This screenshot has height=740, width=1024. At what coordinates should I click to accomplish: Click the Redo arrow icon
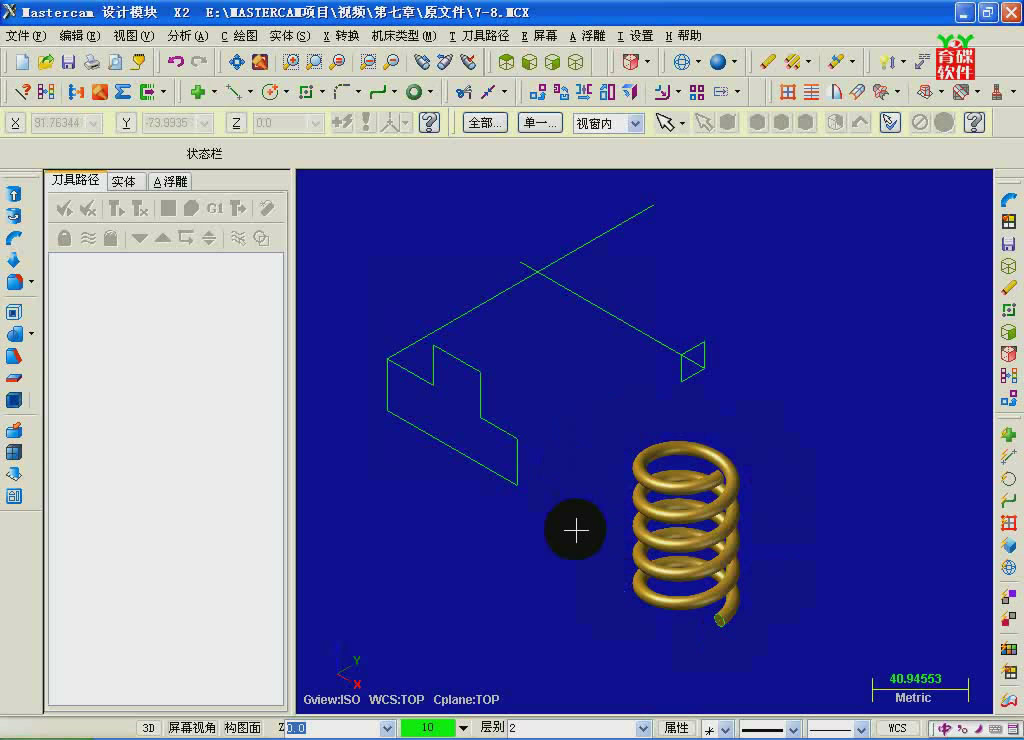point(199,62)
